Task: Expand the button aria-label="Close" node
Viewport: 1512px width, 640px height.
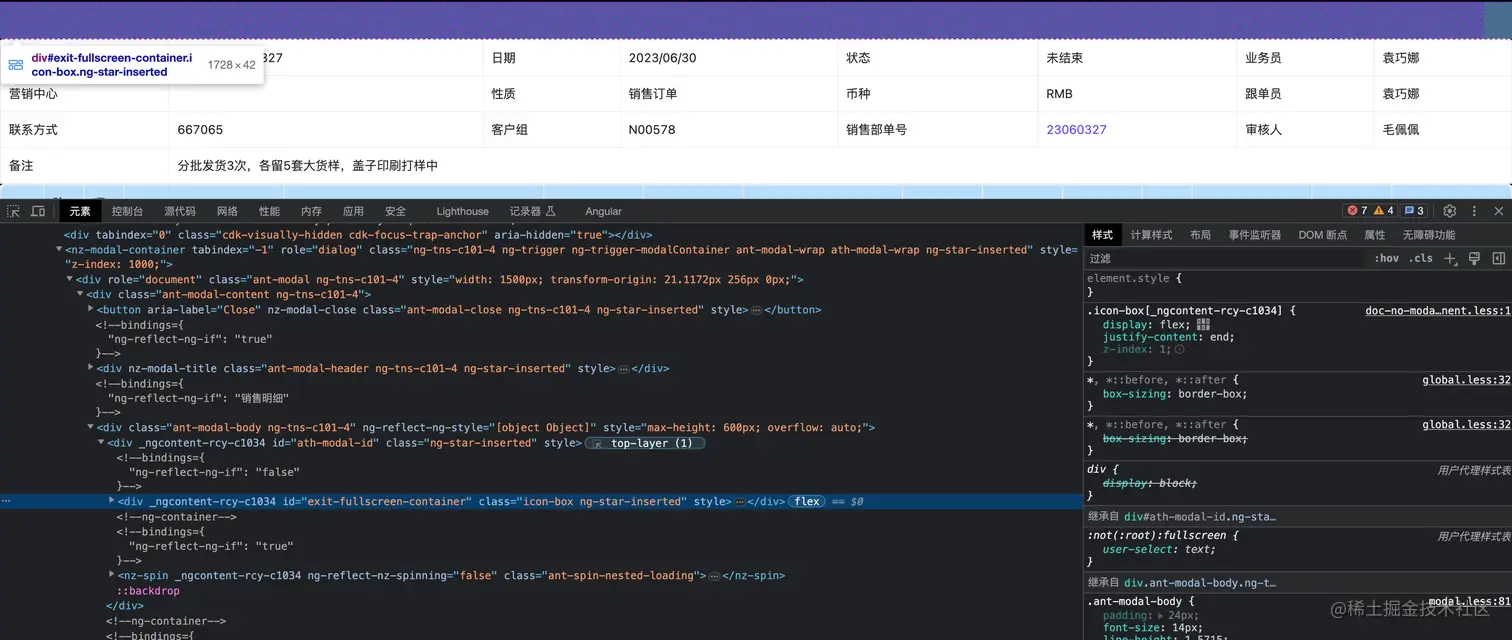Action: coord(91,310)
